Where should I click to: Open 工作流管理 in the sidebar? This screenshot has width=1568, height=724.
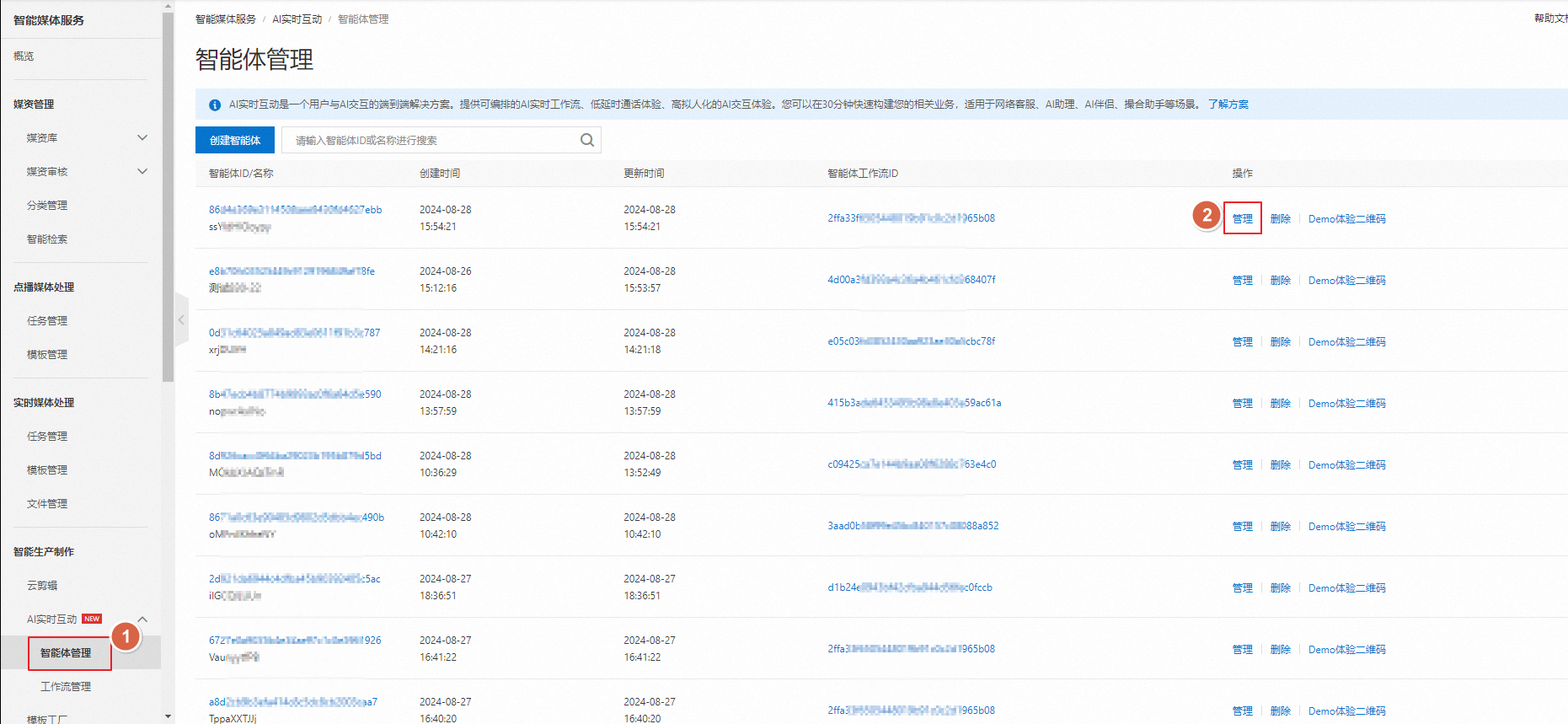(66, 686)
